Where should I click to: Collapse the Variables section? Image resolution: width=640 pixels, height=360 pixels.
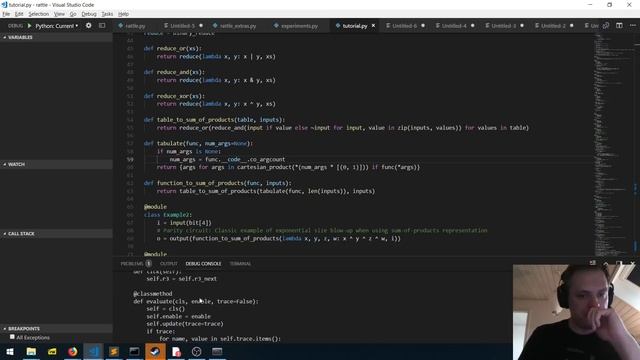(56, 37)
